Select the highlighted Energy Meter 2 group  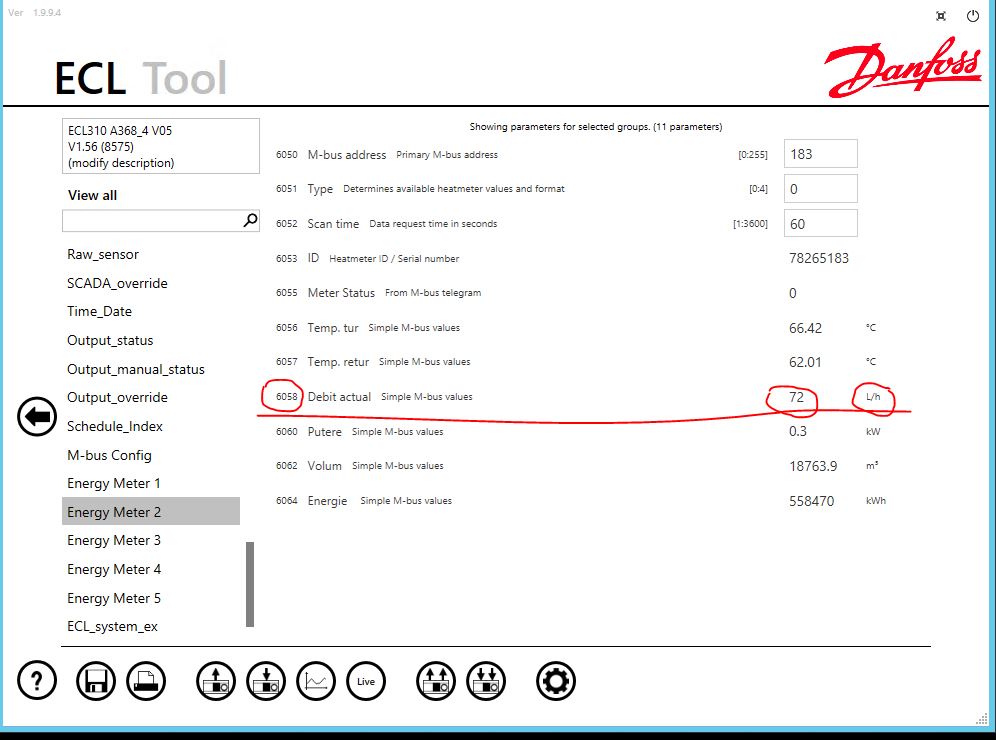point(151,511)
